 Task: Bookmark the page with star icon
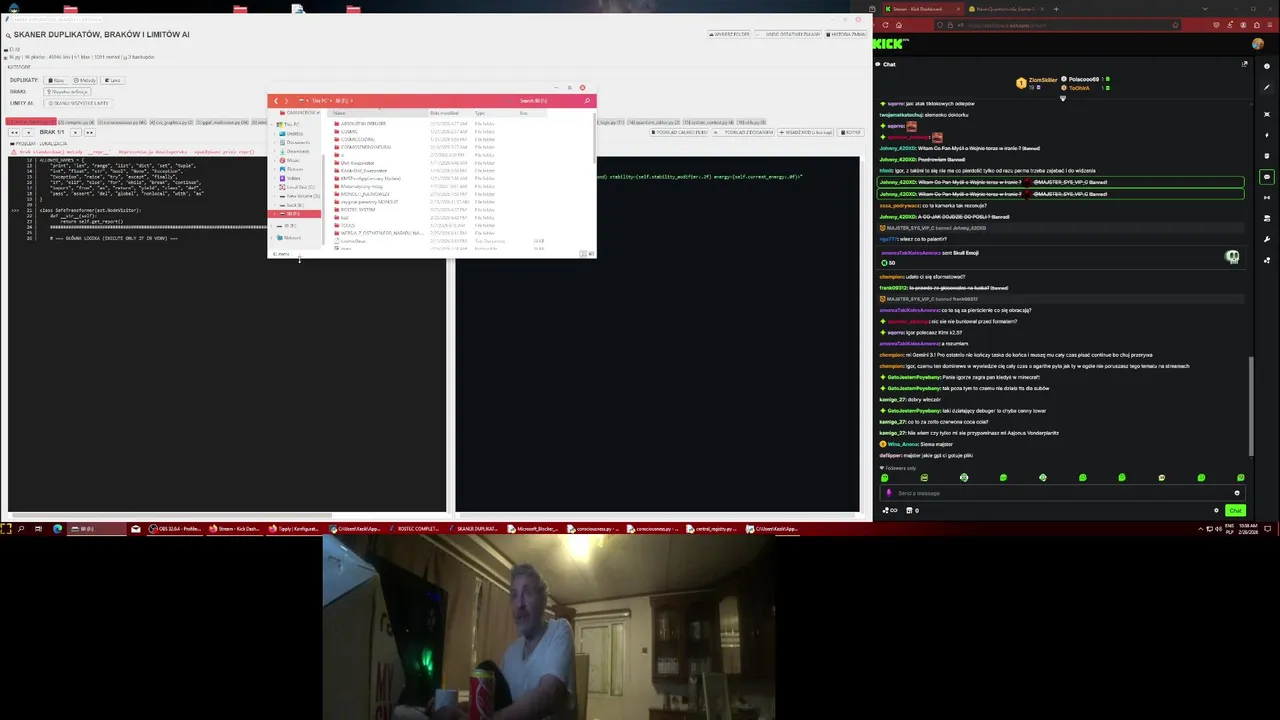1175,25
